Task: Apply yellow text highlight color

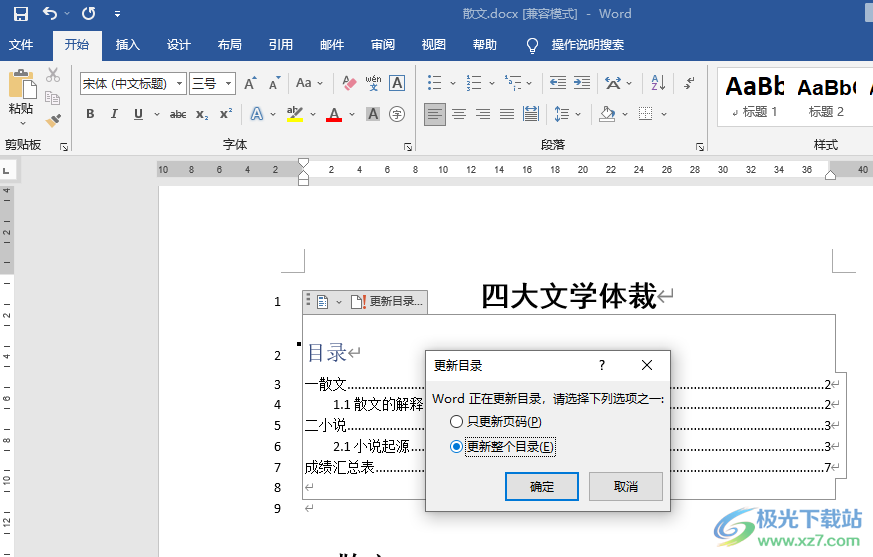Action: 295,114
